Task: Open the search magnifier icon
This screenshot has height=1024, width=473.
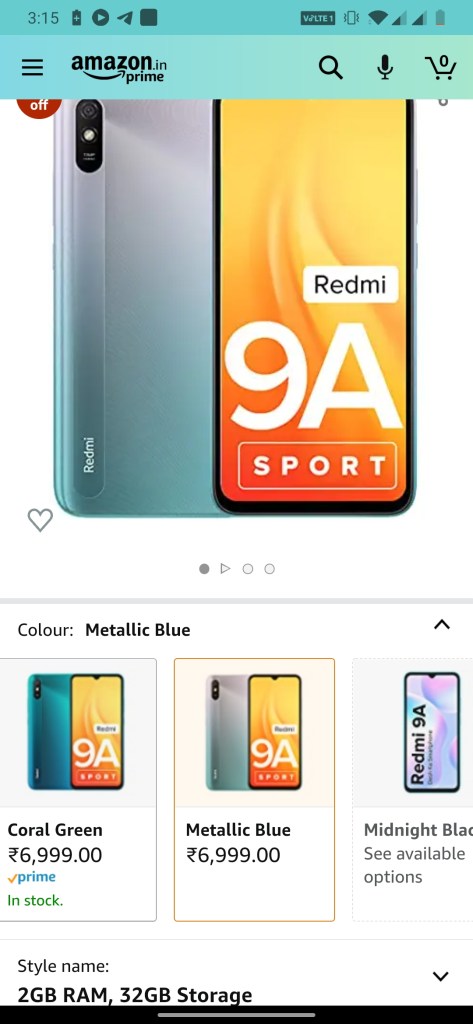Action: (331, 67)
